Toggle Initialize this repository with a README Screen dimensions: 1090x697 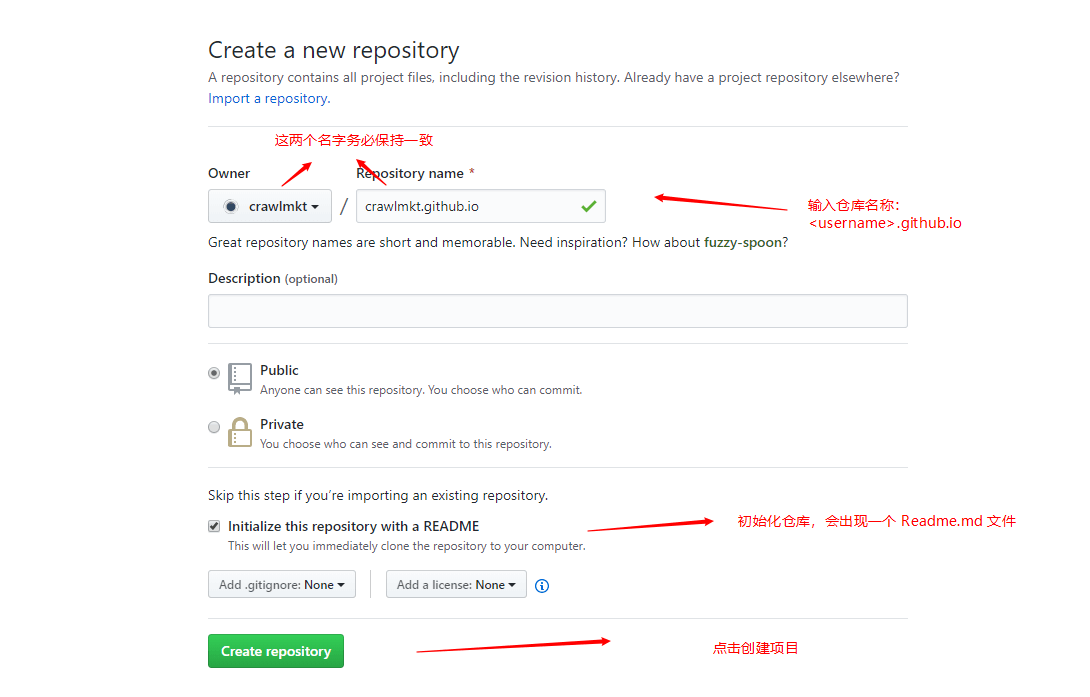pyautogui.click(x=214, y=526)
